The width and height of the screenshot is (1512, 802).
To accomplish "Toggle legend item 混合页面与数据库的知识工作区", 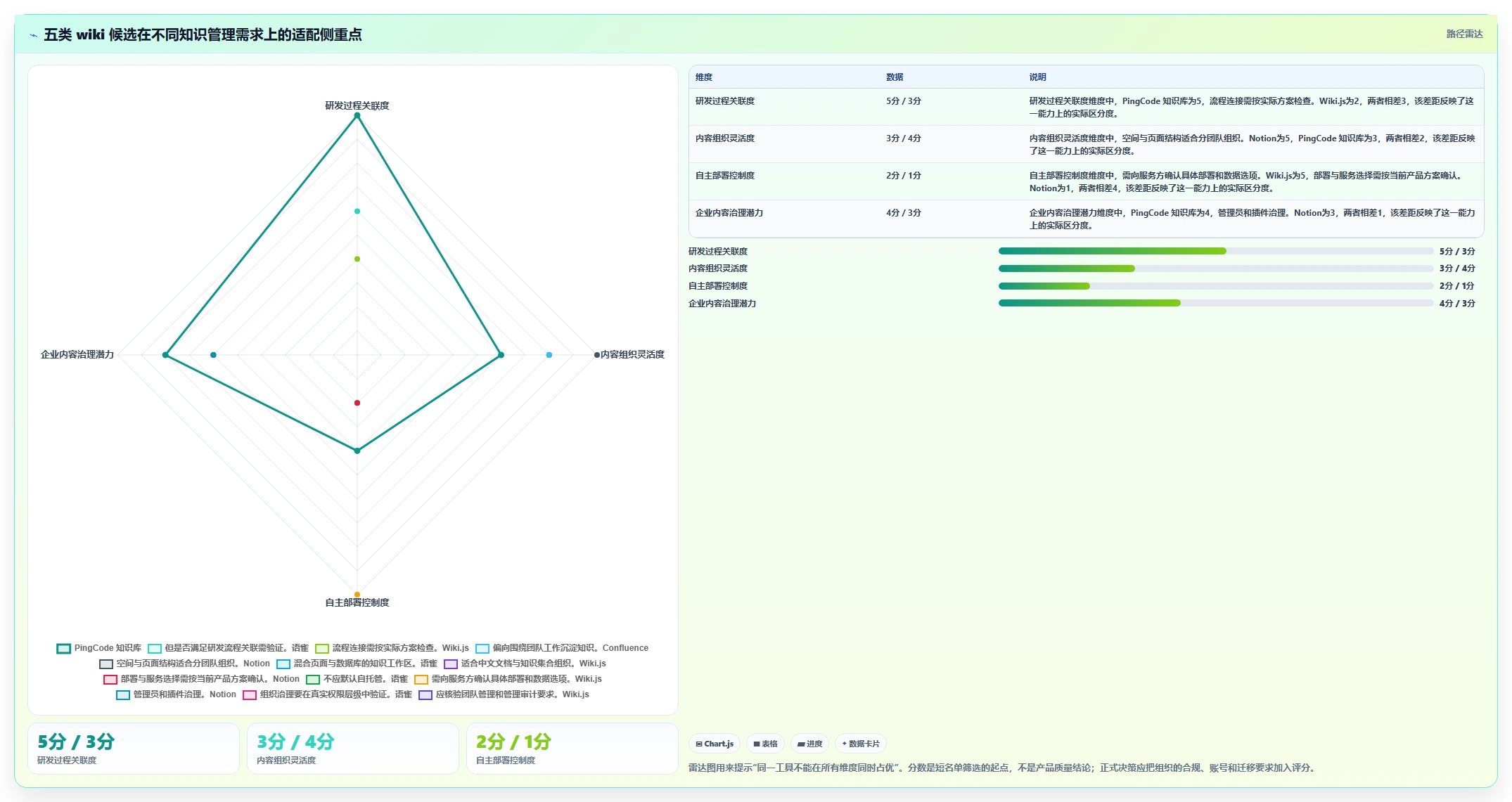I will coord(357,664).
